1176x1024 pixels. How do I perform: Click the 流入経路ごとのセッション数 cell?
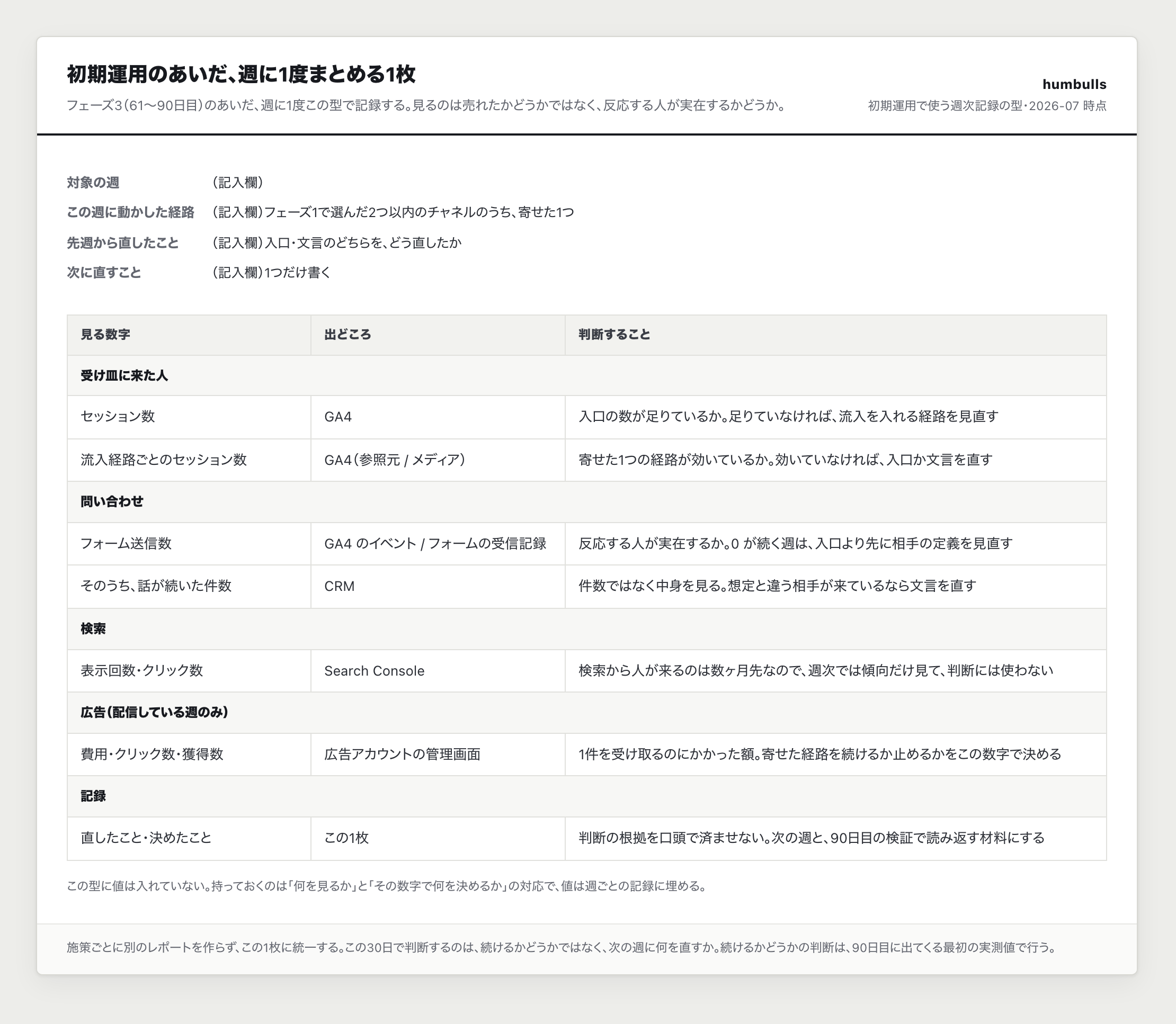[189, 460]
